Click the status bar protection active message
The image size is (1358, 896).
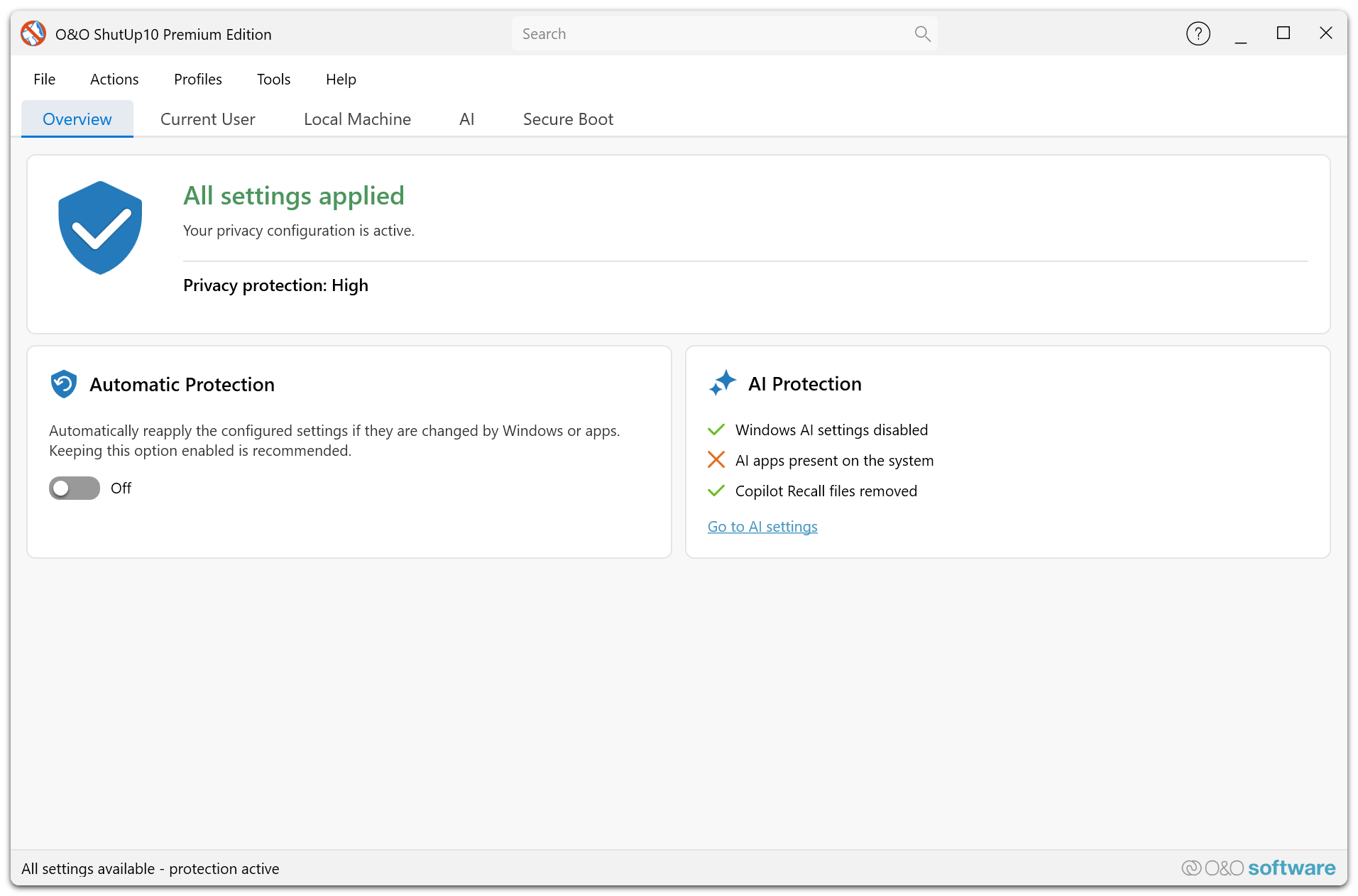pyautogui.click(x=150, y=868)
